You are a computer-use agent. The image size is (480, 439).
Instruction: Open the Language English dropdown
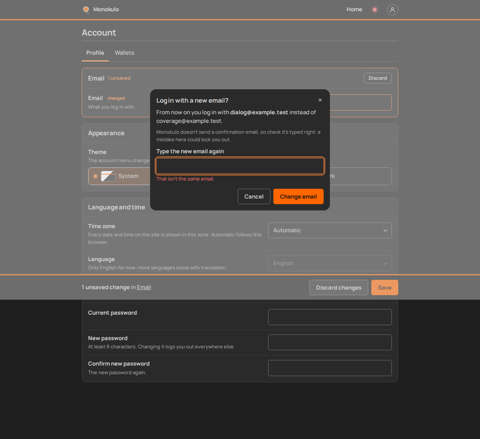[330, 263]
